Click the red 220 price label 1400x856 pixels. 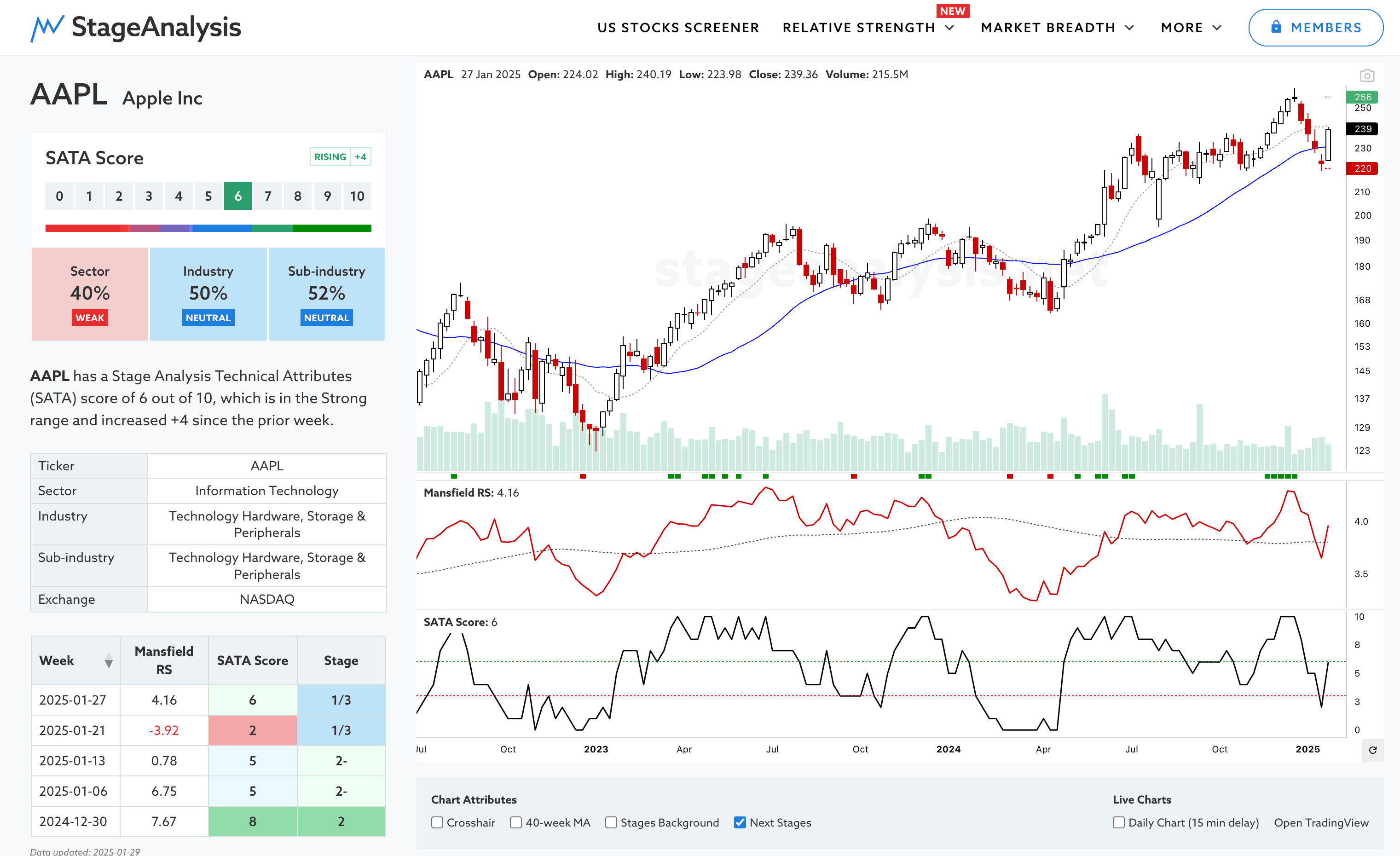(1363, 168)
